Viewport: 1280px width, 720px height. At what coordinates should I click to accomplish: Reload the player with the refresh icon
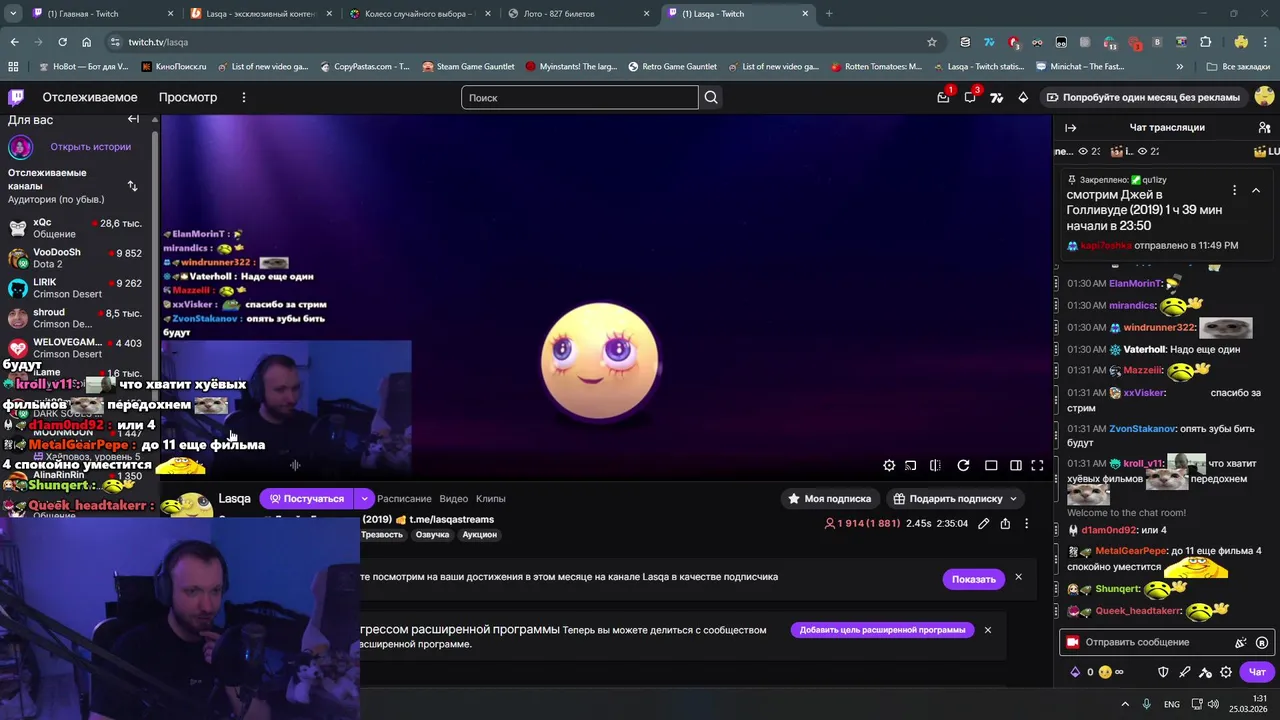pyautogui.click(x=963, y=465)
